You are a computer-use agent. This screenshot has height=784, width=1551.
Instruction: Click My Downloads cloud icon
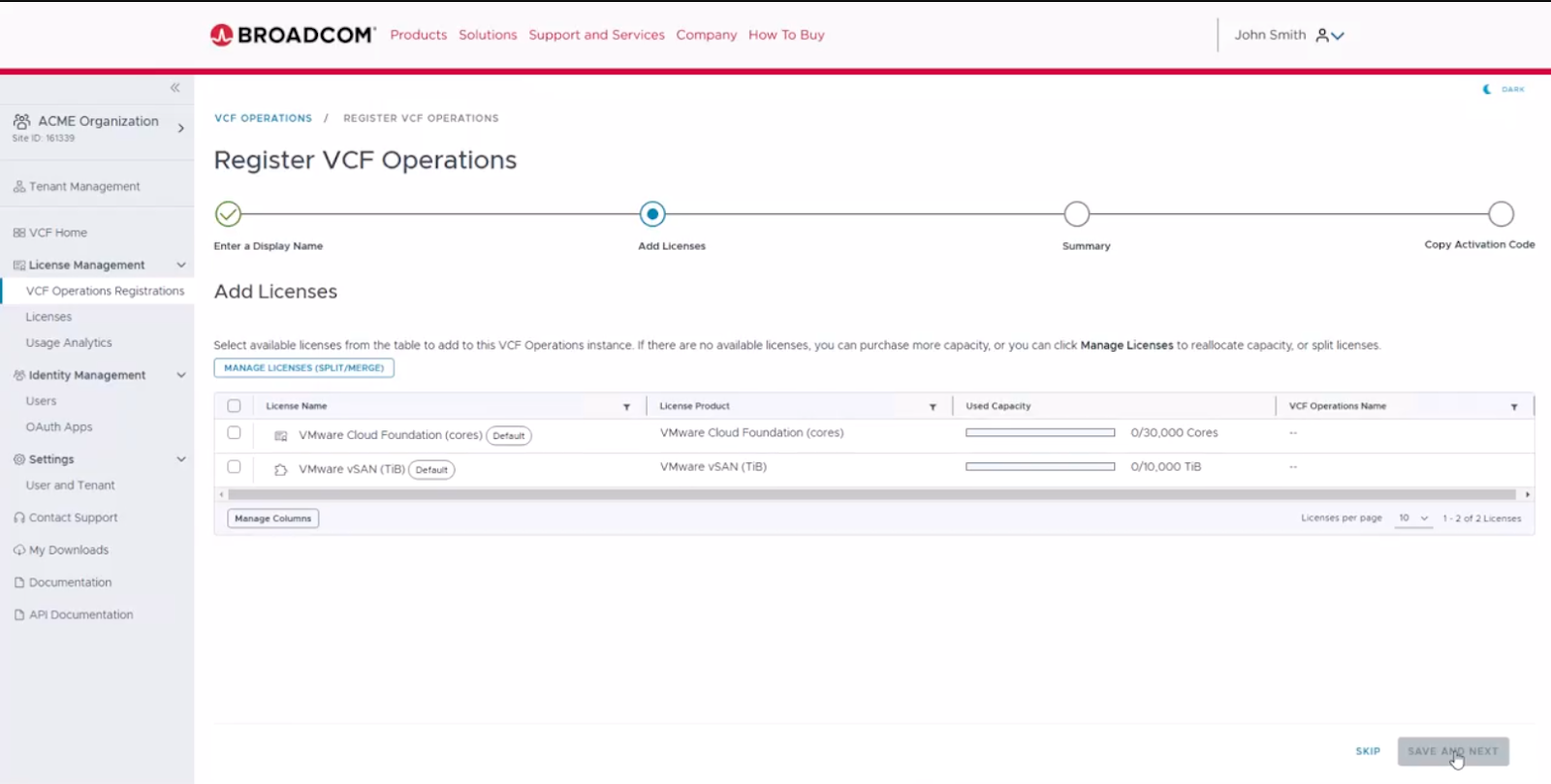tap(19, 549)
